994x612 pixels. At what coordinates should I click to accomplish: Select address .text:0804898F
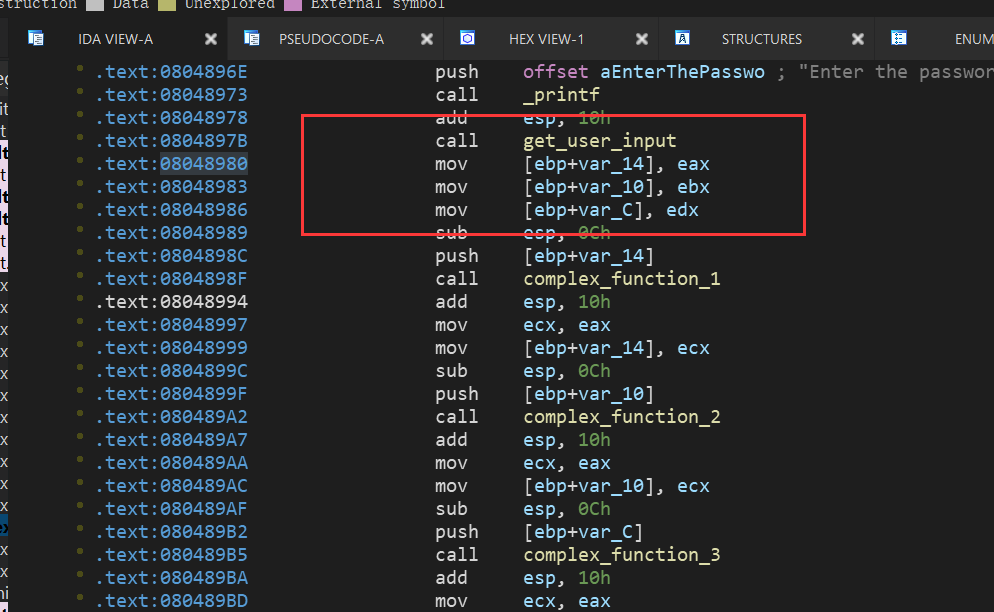point(171,279)
